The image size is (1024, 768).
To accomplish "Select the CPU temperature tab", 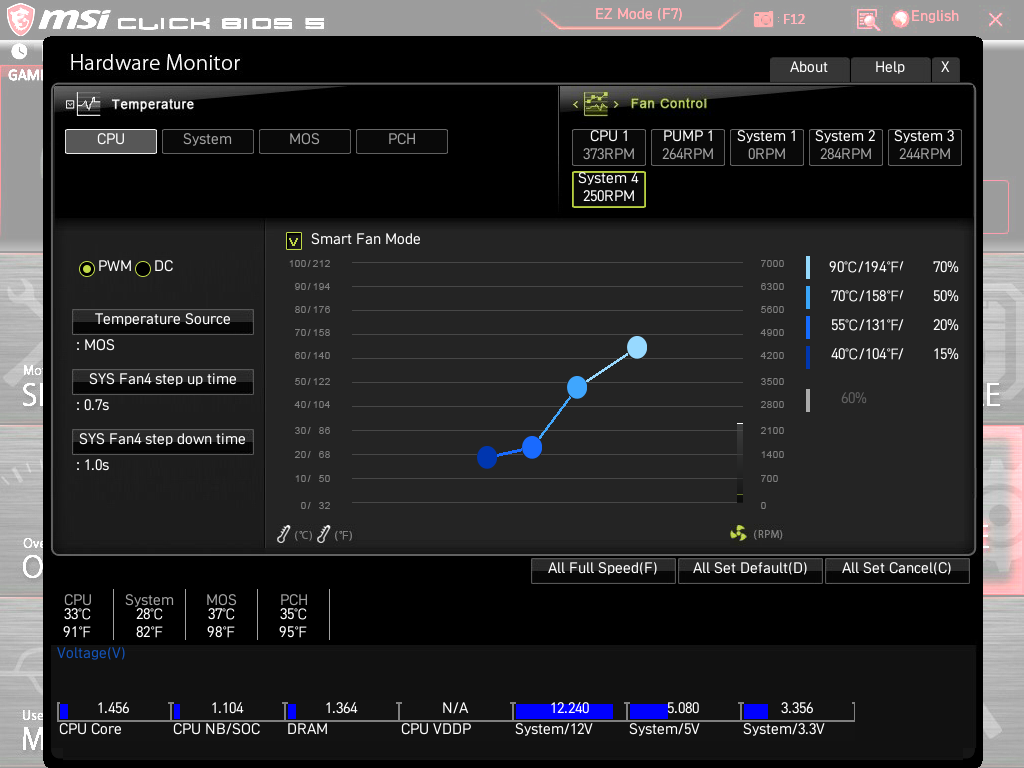I will point(111,141).
